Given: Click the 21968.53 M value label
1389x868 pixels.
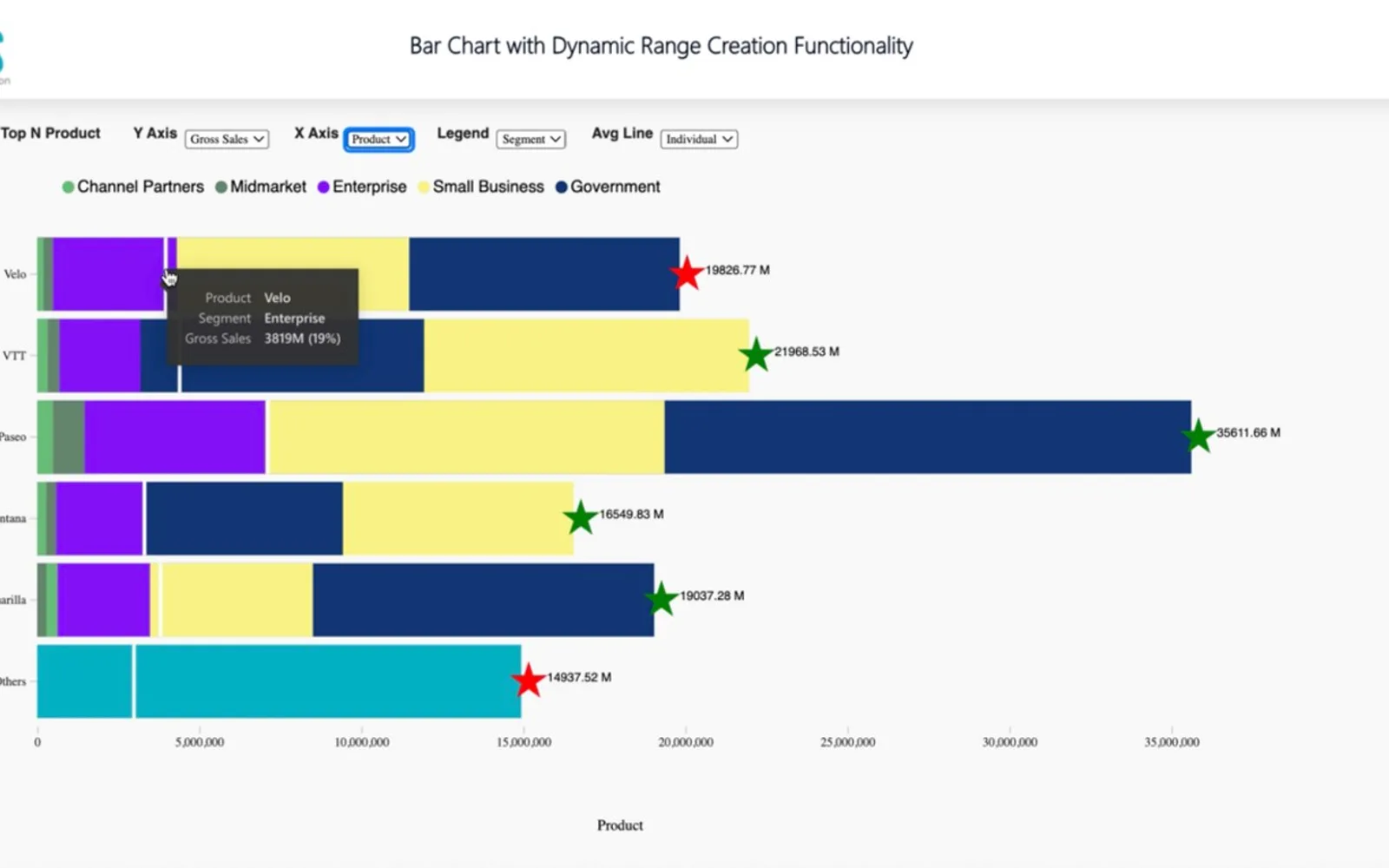Looking at the screenshot, I should [806, 352].
